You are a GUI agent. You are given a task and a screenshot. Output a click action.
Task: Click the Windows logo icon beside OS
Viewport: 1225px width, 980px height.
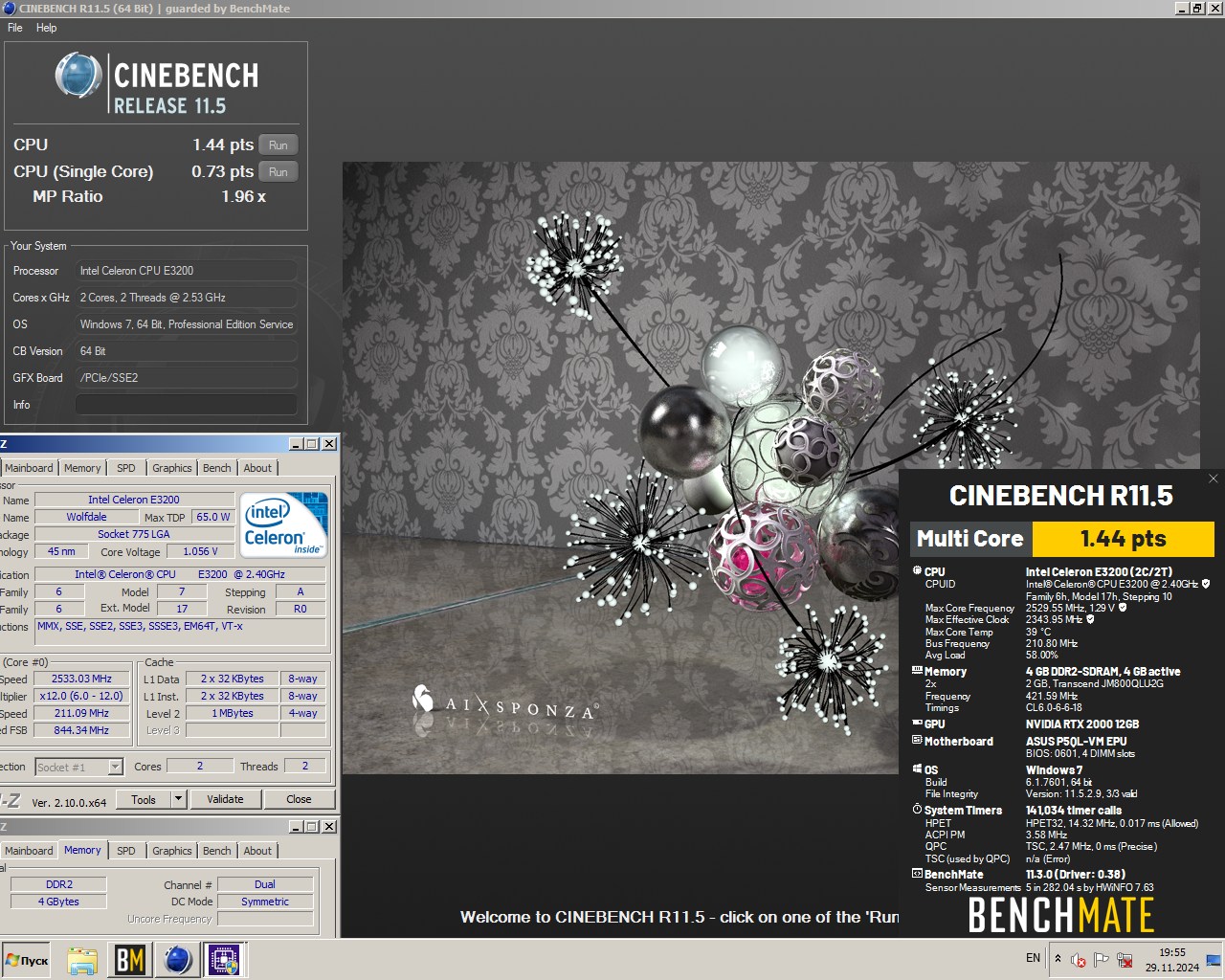[917, 769]
